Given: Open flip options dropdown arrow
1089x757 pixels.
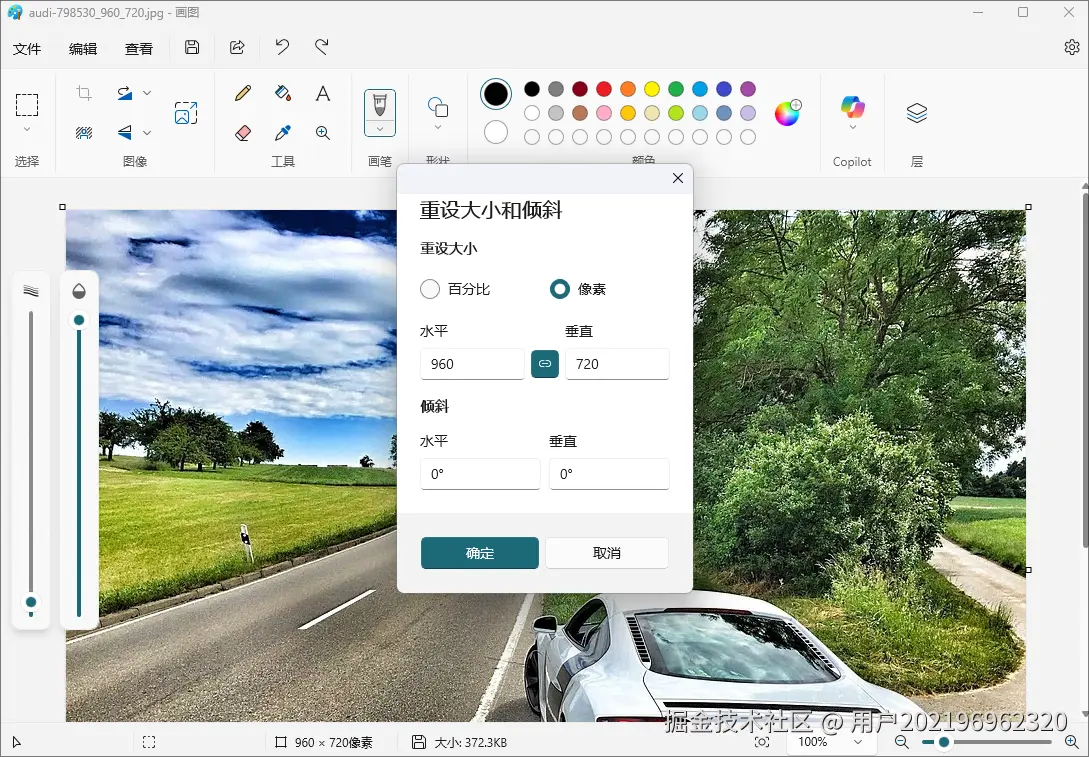Looking at the screenshot, I should point(147,133).
